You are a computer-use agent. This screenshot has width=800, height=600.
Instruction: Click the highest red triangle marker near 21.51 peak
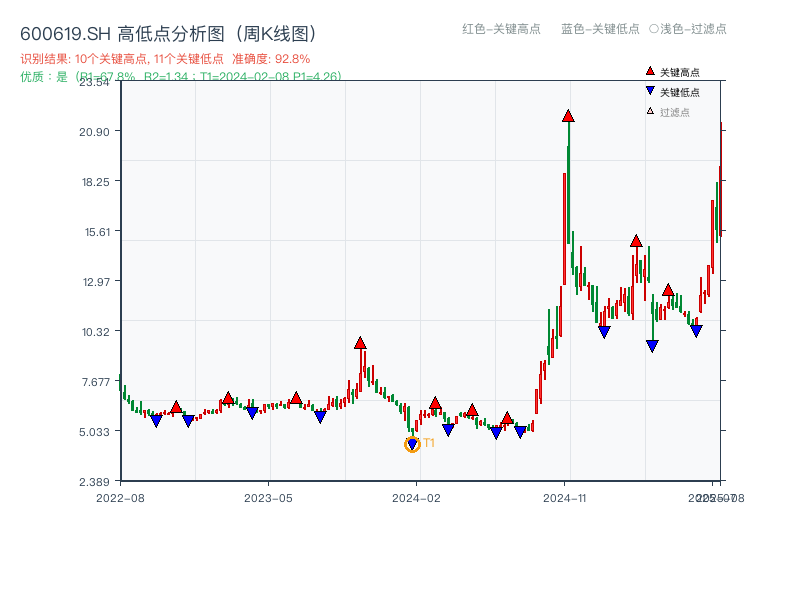point(567,116)
